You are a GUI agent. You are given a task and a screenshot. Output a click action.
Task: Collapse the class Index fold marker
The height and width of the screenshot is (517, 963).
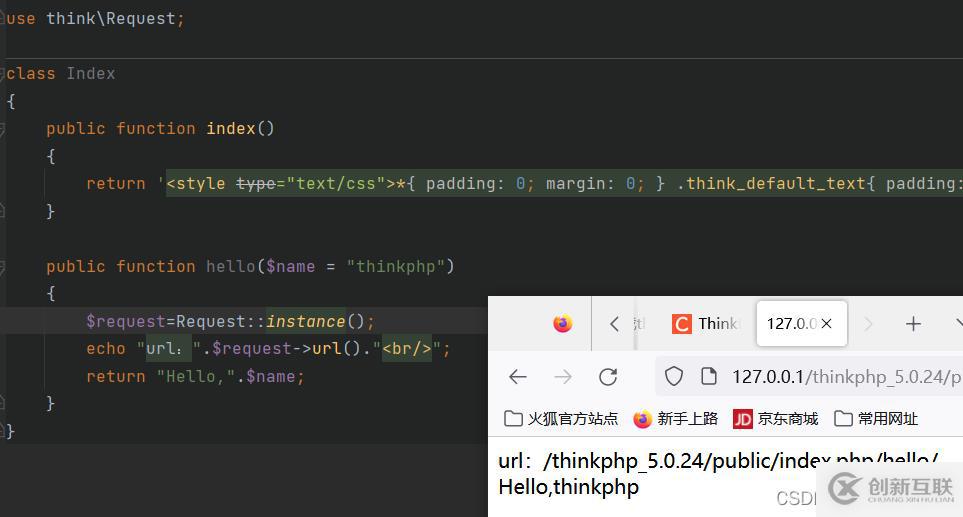(x=2, y=74)
